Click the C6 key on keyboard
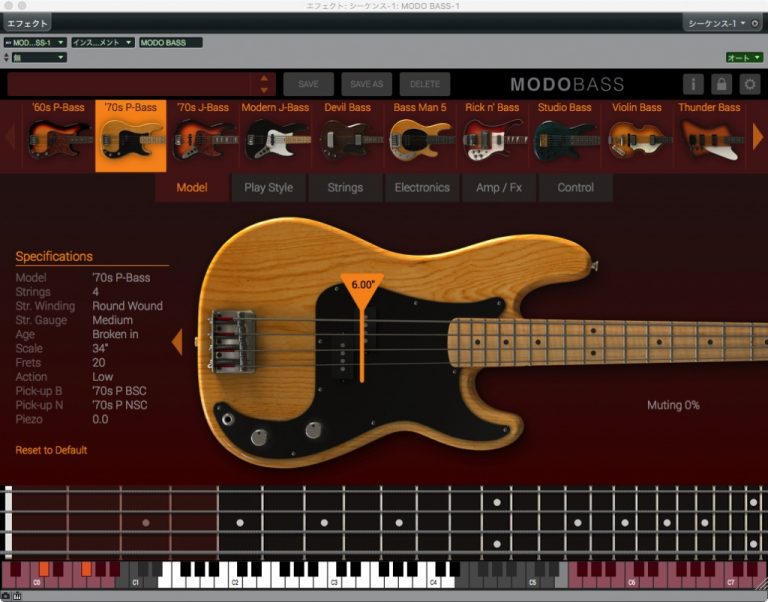This screenshot has height=602, width=768. click(x=632, y=581)
